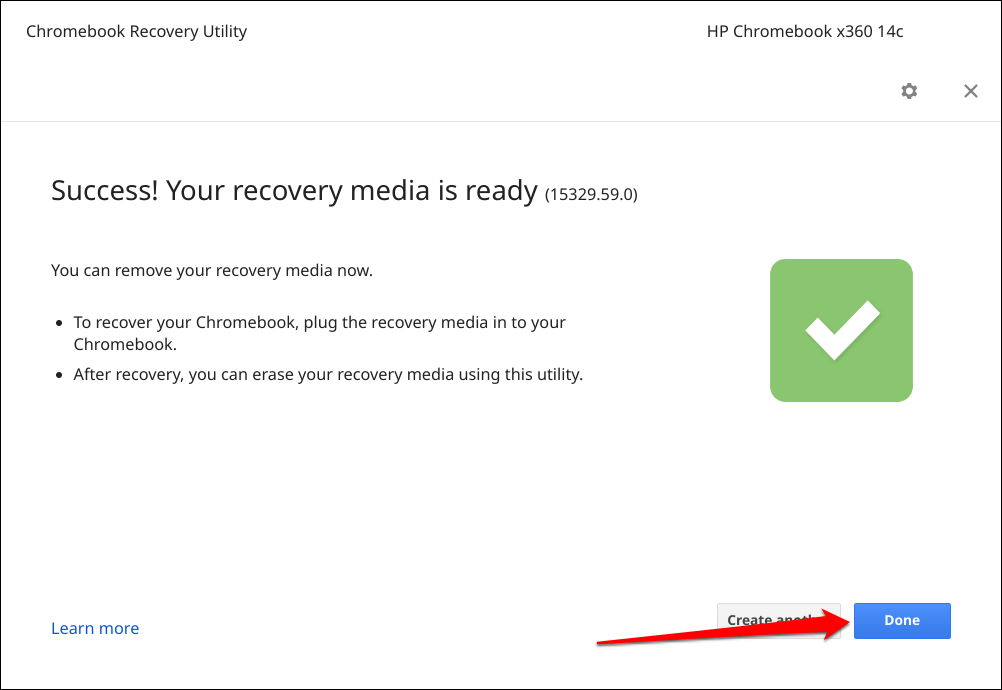This screenshot has width=1002, height=690.
Task: Click the red arrow annotation
Action: [x=723, y=627]
